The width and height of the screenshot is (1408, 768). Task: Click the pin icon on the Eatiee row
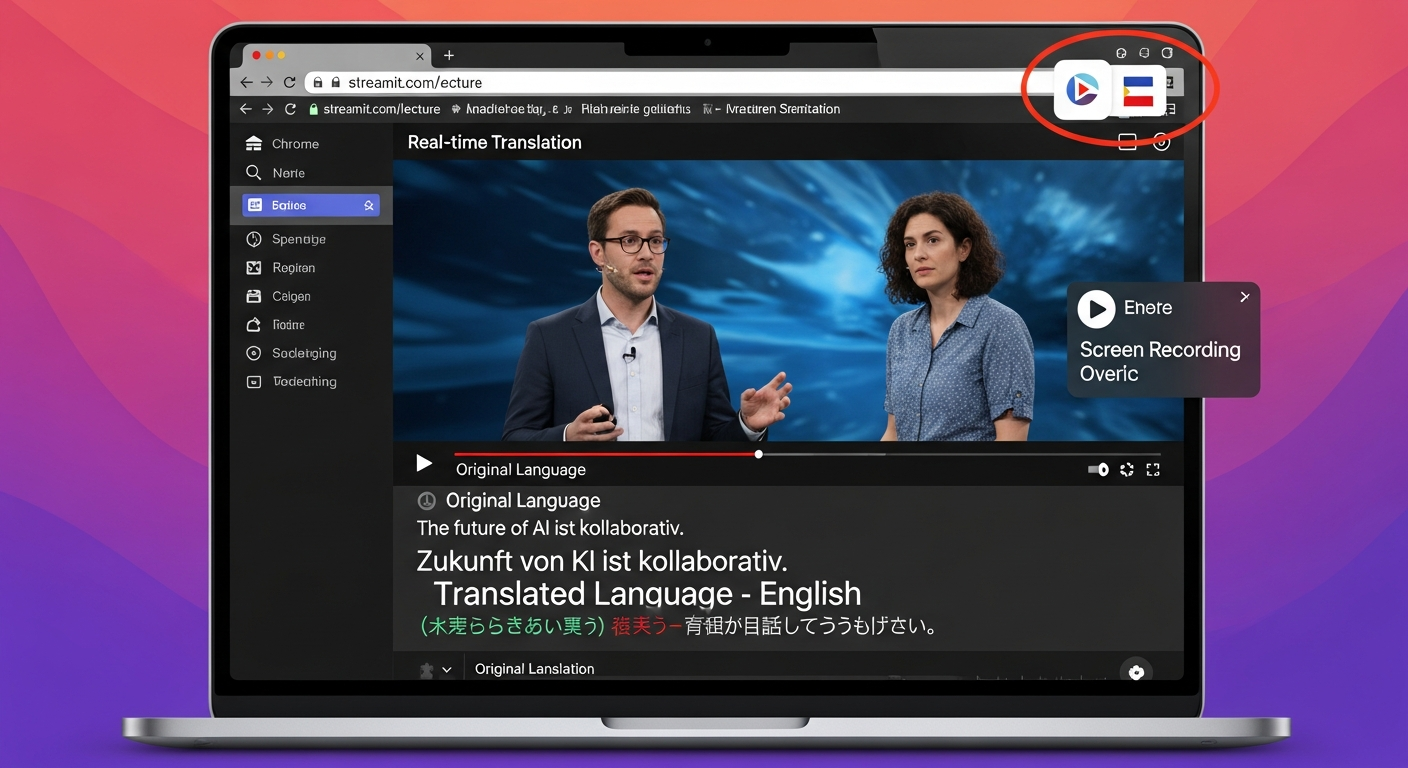click(x=368, y=205)
